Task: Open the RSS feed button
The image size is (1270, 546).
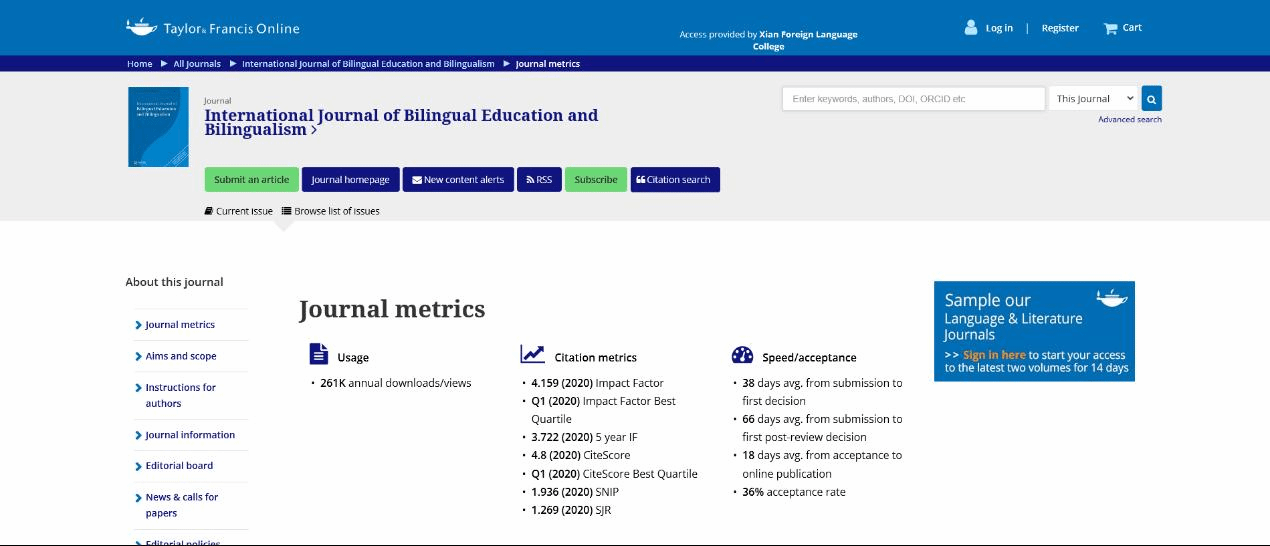Action: point(539,180)
